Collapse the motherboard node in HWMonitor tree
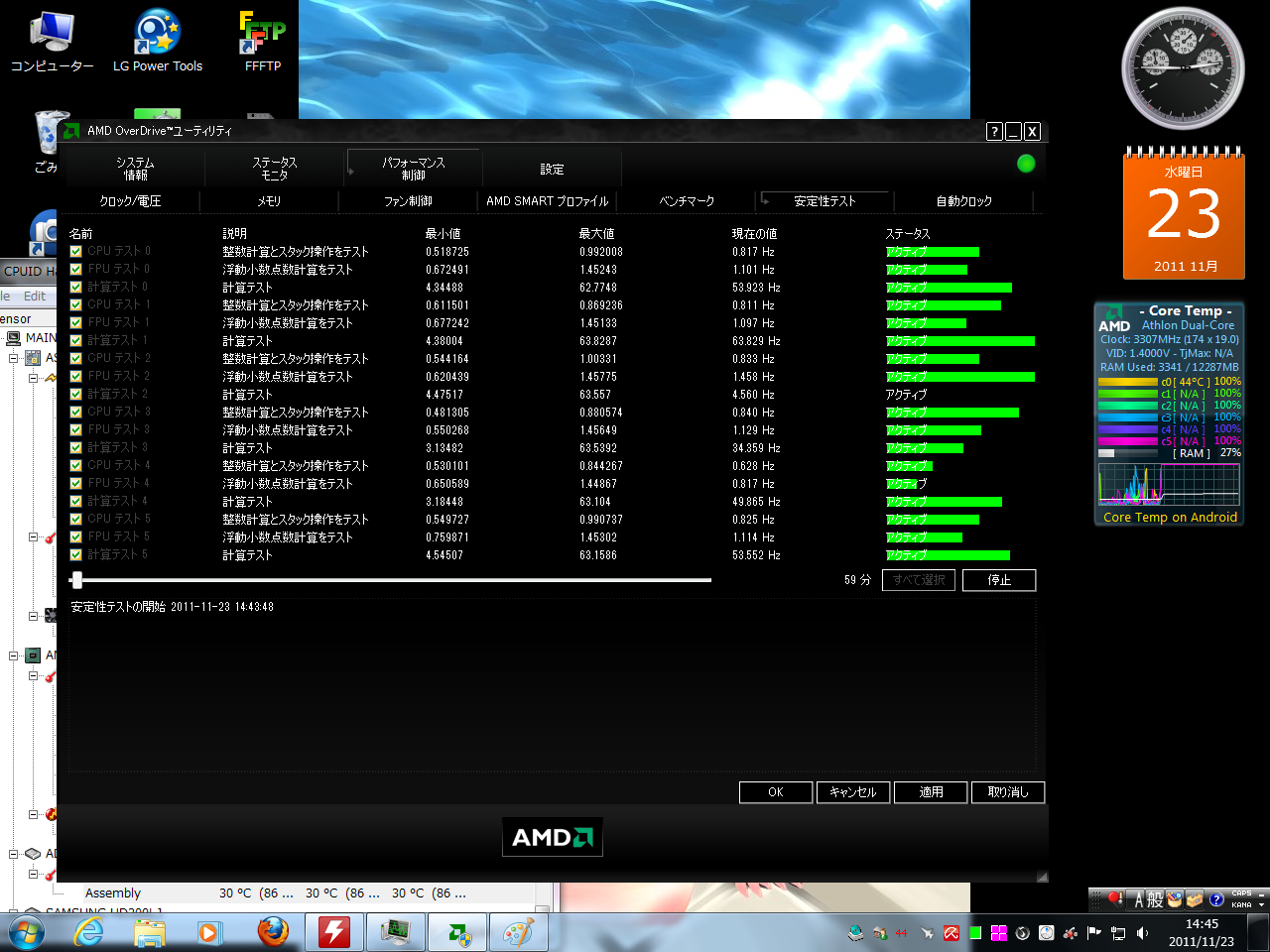 pyautogui.click(x=14, y=358)
